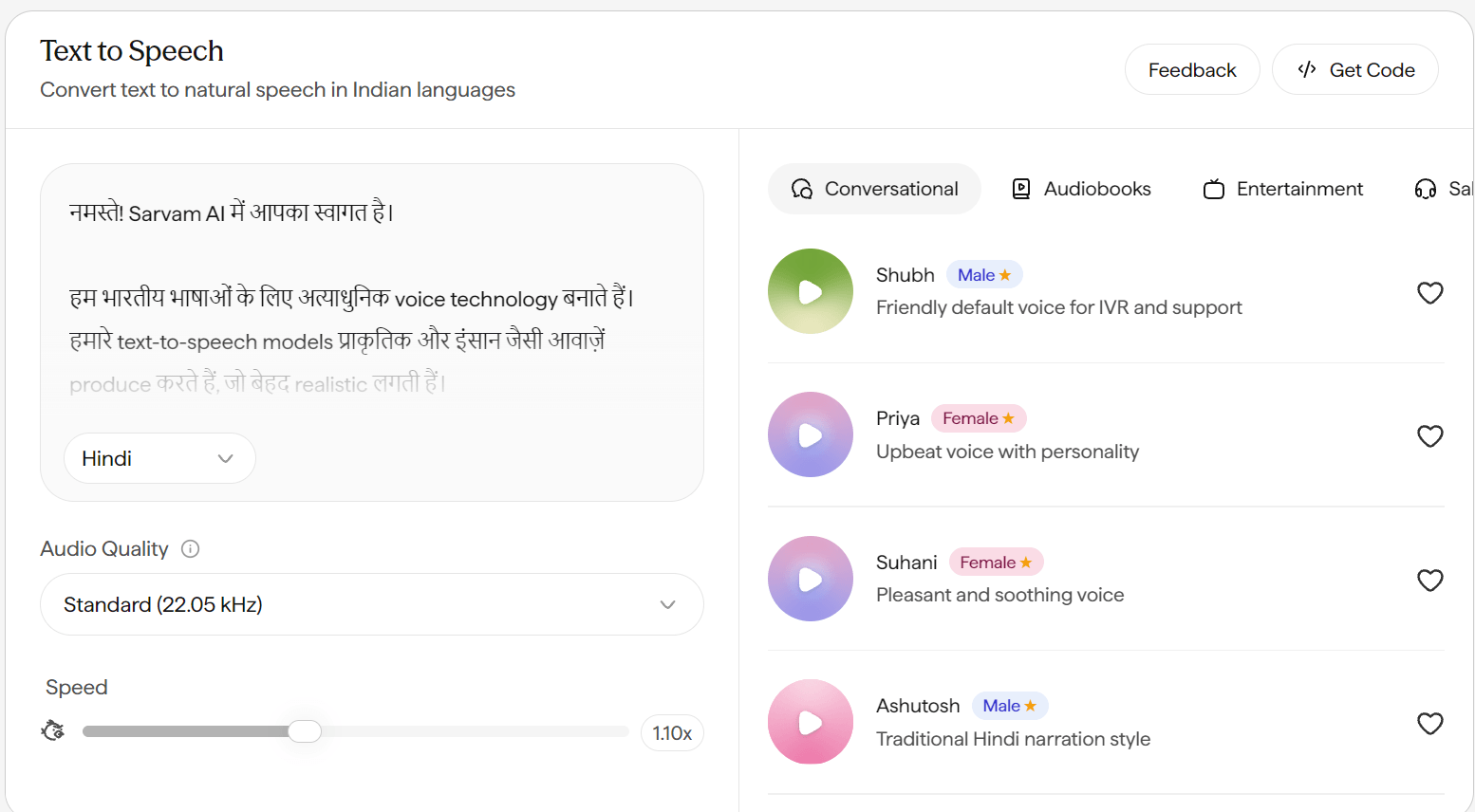Click 'Convert text to natural speech in Indian languages'
Viewport: 1475px width, 812px height.
277,89
